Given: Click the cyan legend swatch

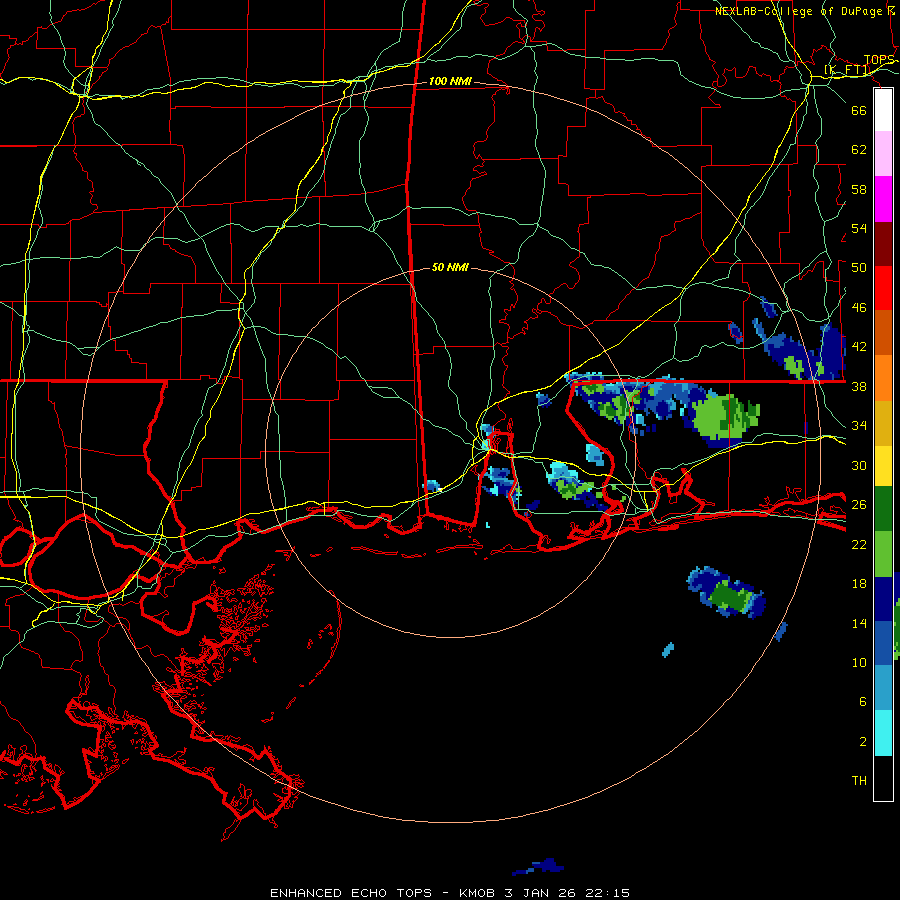Looking at the screenshot, I should (x=883, y=733).
